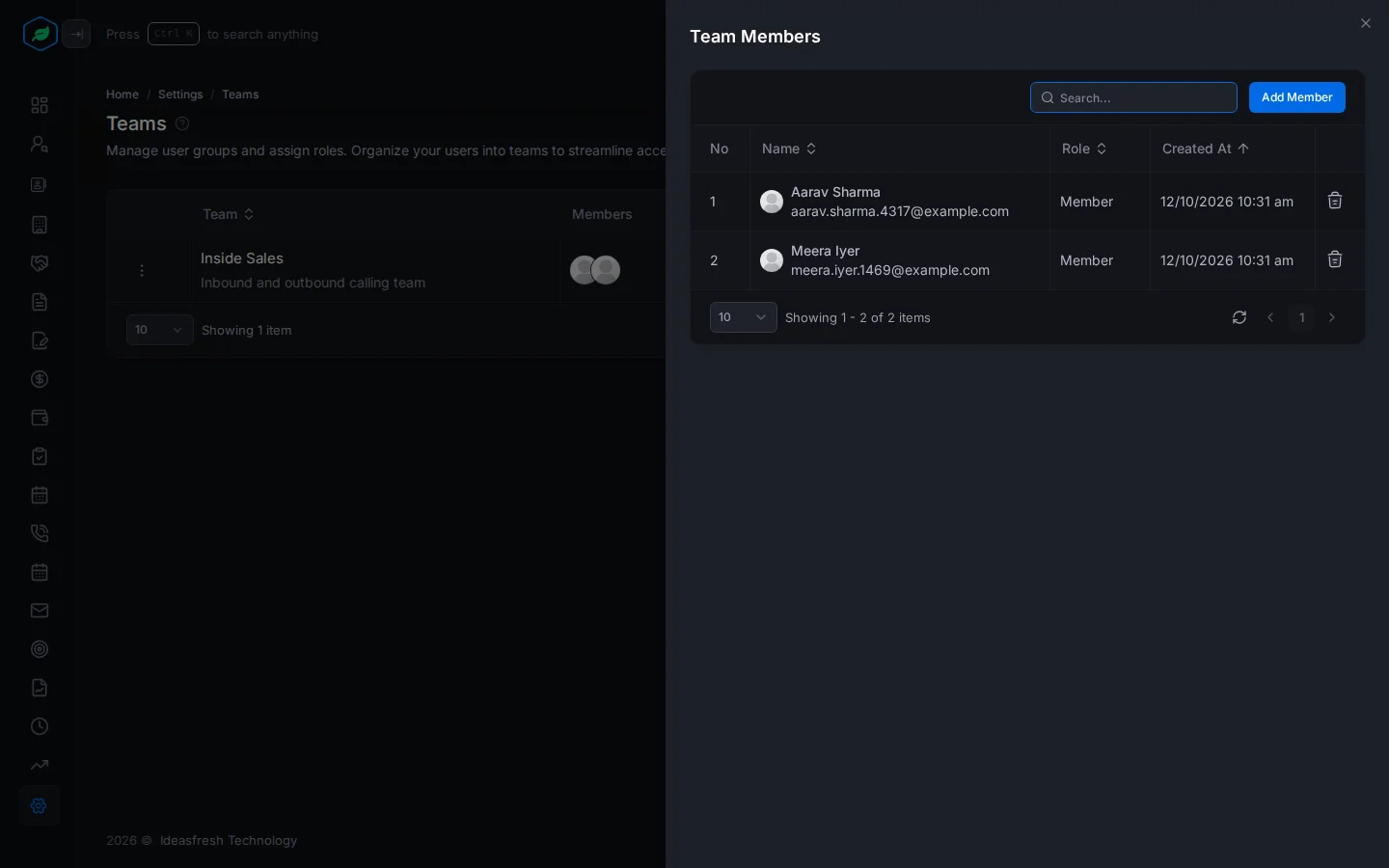This screenshot has width=1389, height=868.
Task: Open the clock icon in sidebar
Action: click(x=40, y=726)
